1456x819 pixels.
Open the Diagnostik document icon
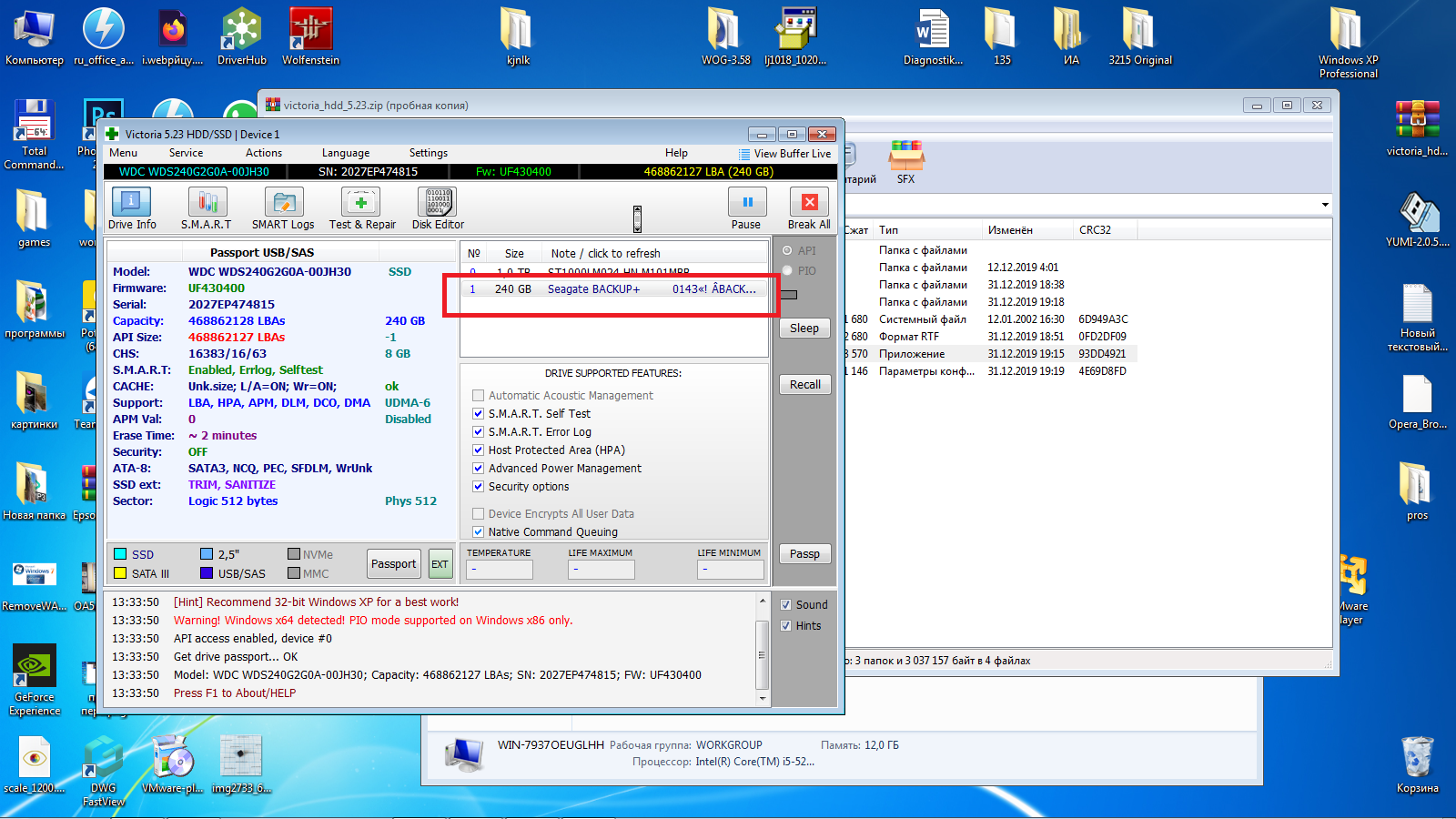(x=933, y=37)
